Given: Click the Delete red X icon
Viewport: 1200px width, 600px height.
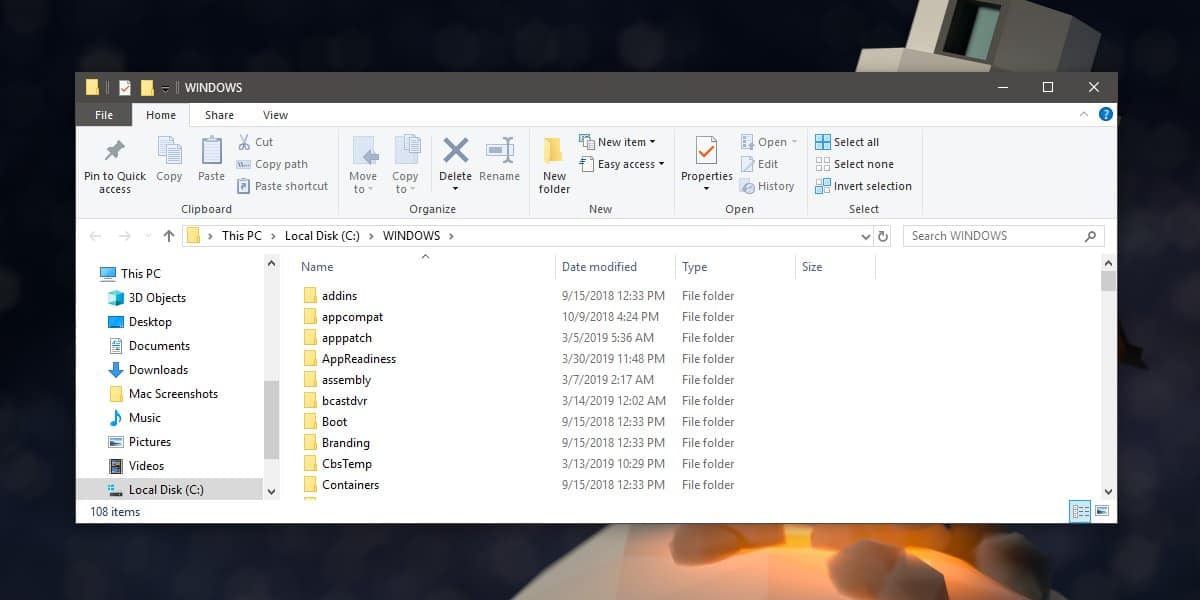Looking at the screenshot, I should click(455, 150).
